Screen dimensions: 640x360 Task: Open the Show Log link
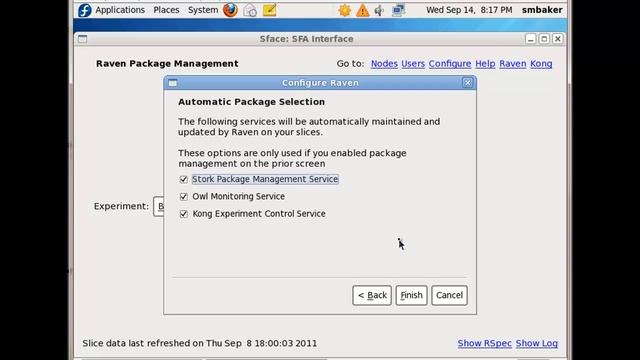pyautogui.click(x=537, y=343)
